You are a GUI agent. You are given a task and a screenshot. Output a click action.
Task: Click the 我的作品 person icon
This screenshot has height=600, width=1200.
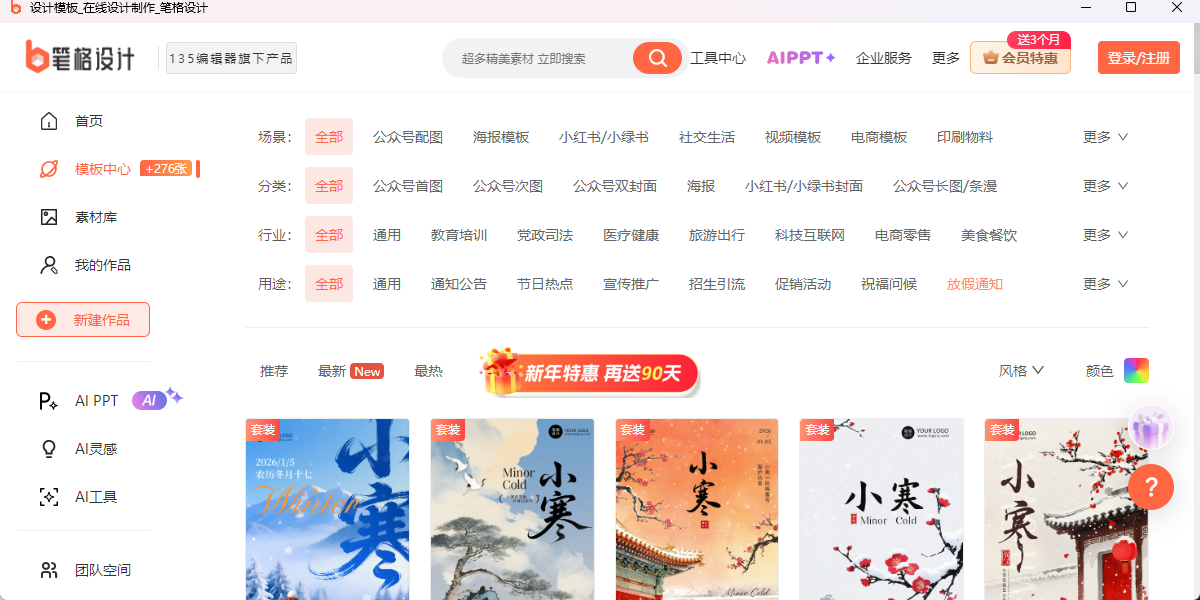click(48, 265)
